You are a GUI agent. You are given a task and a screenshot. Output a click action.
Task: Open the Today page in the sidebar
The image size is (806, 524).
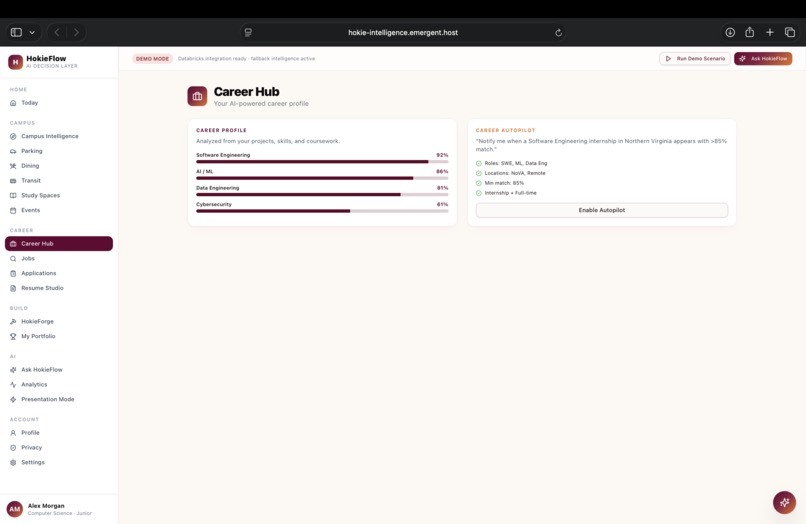59,103
